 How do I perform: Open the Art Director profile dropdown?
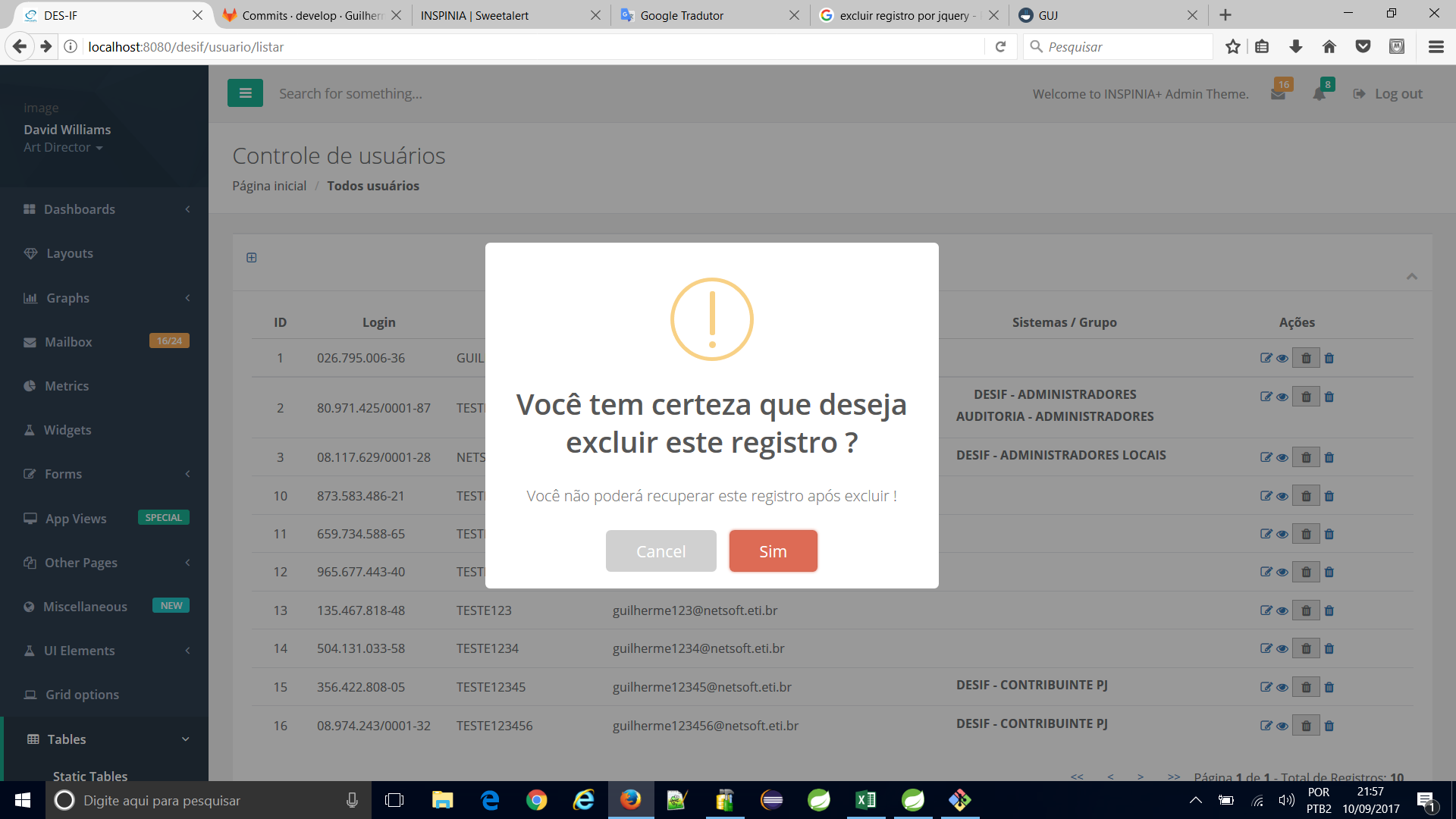63,147
